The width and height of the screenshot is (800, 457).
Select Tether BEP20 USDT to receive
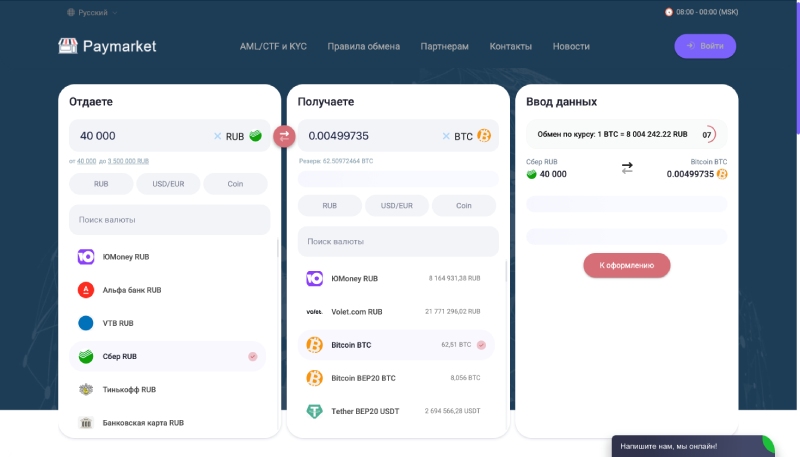click(x=396, y=411)
